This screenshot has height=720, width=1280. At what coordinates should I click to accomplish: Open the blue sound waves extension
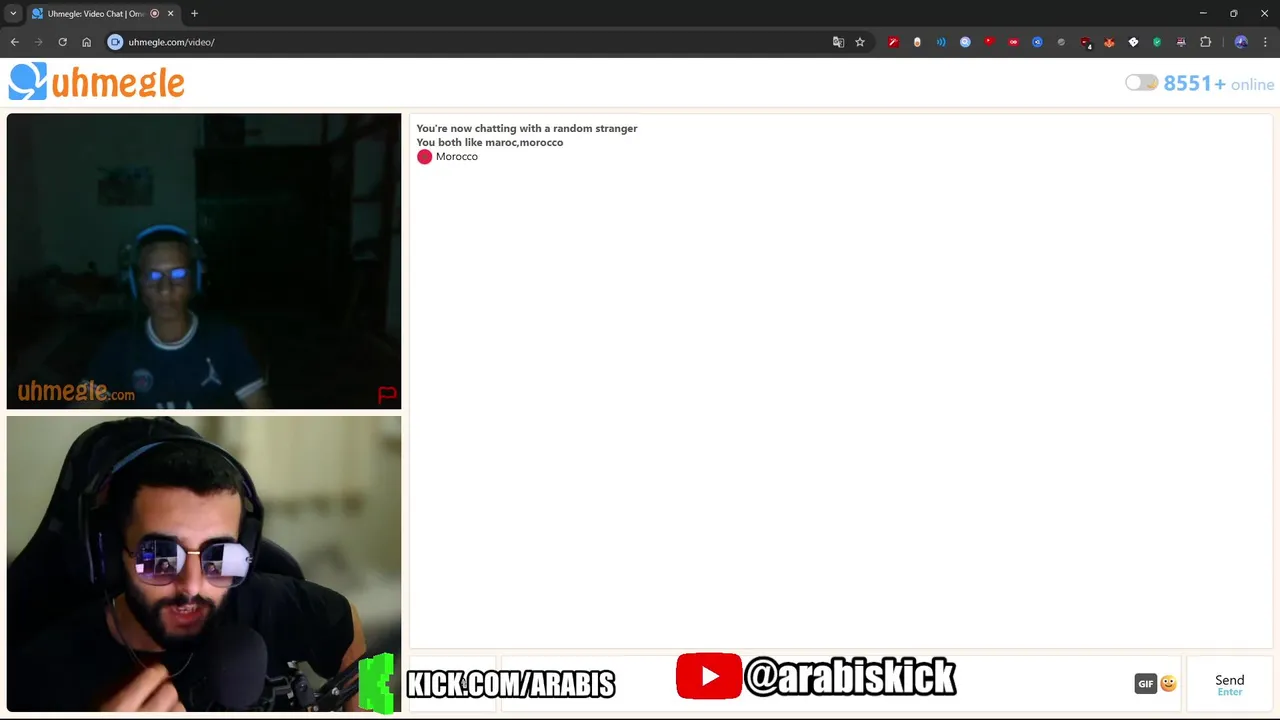click(x=941, y=42)
